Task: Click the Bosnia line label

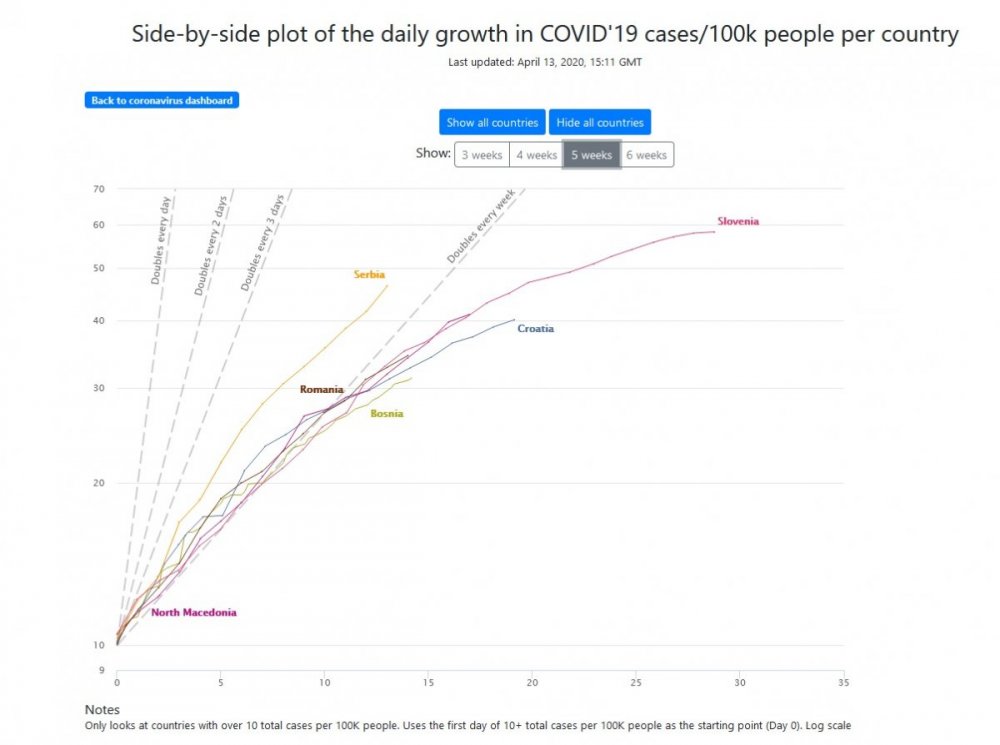Action: pos(386,413)
